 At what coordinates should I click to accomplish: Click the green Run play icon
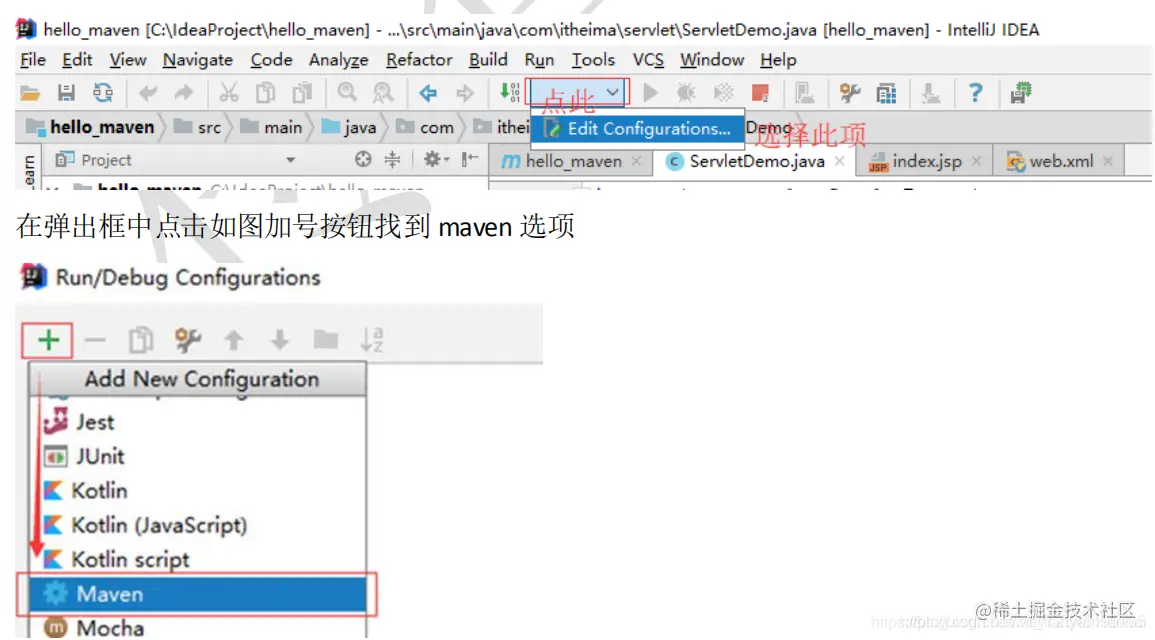click(650, 93)
